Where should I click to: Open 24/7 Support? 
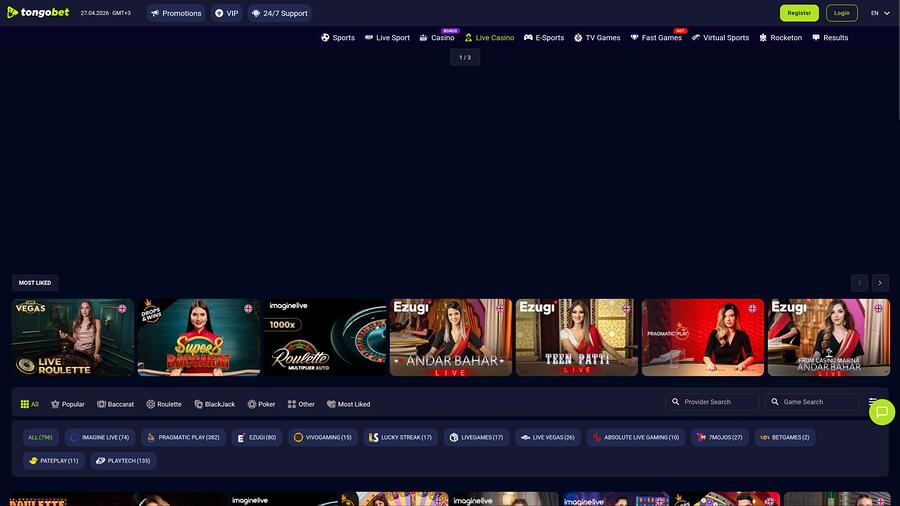(280, 13)
